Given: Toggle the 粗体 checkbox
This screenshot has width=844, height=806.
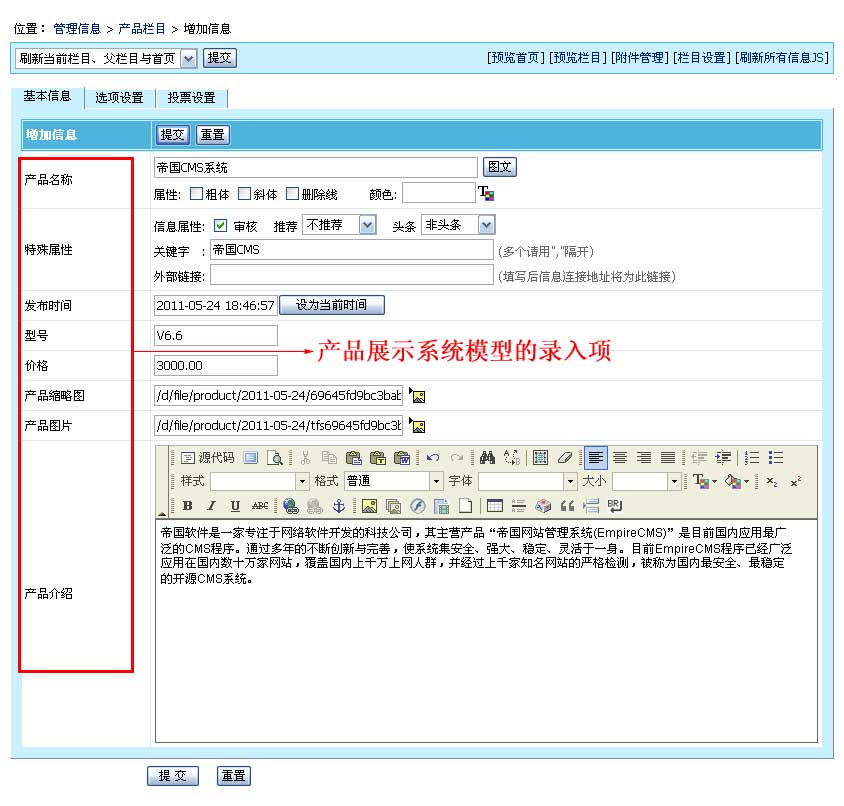Looking at the screenshot, I should click(197, 194).
